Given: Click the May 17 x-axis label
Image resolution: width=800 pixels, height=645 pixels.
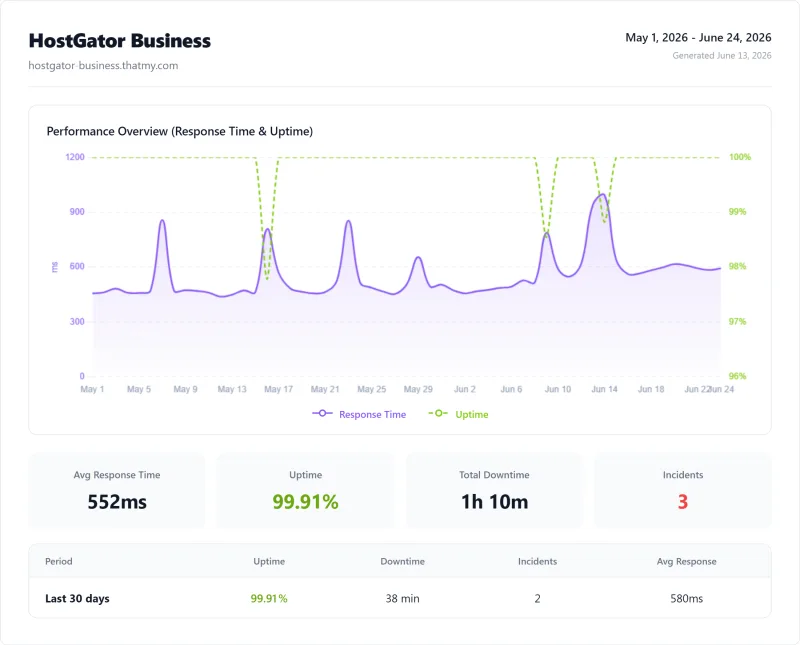Looking at the screenshot, I should (x=278, y=389).
